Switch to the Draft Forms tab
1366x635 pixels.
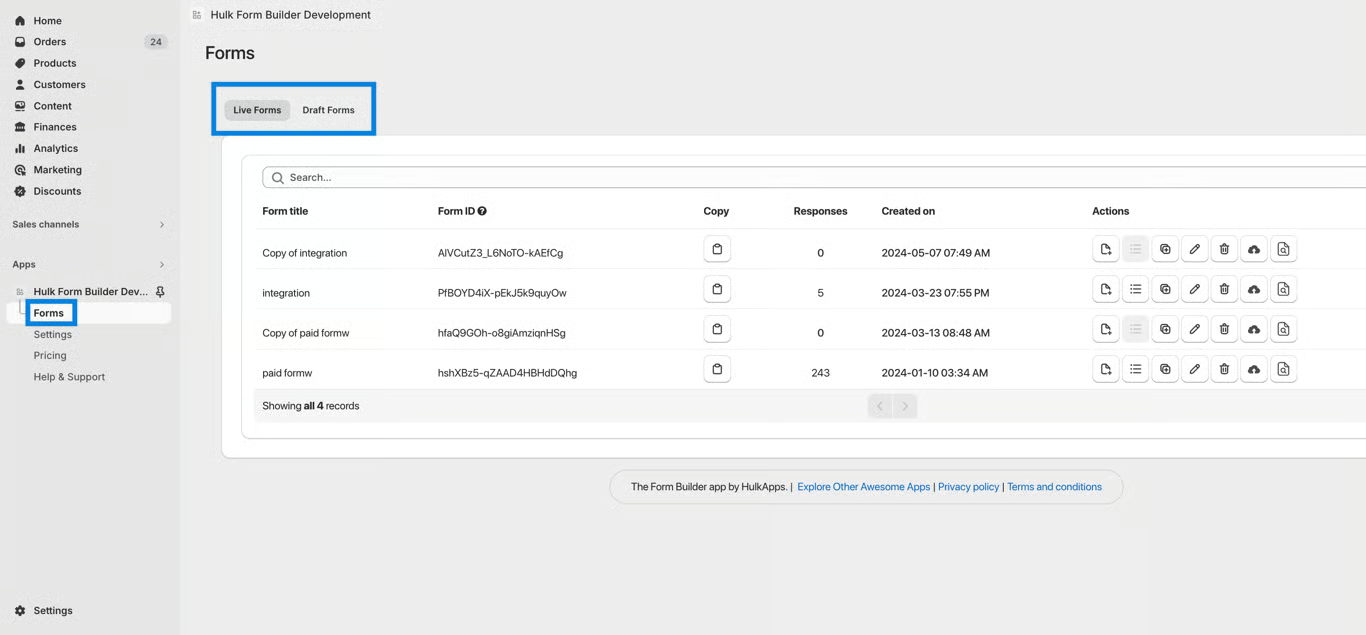(x=329, y=110)
